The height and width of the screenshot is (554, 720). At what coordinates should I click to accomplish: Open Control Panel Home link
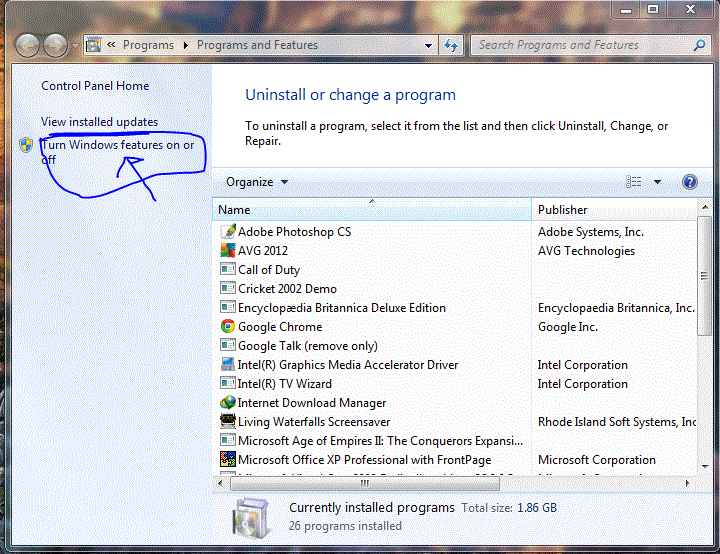(95, 86)
